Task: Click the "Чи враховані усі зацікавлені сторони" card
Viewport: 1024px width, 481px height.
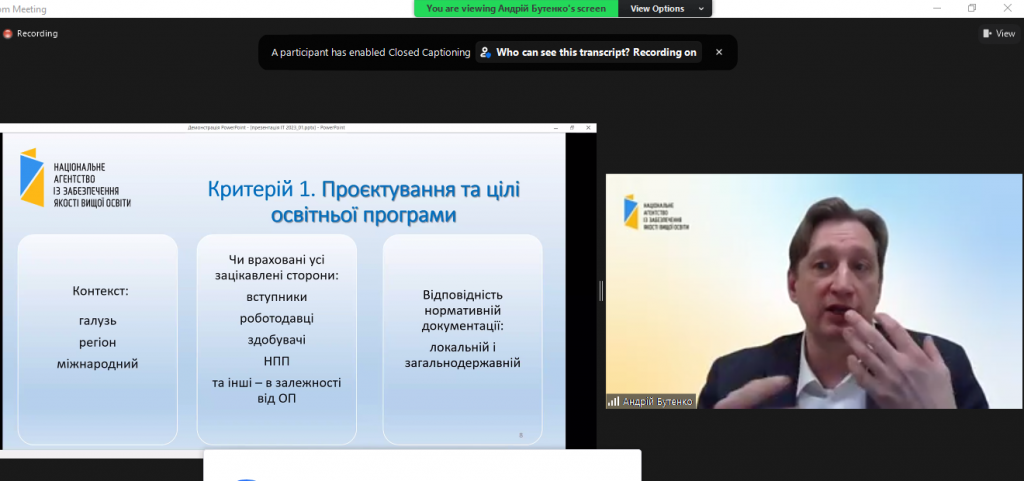Action: point(275,338)
